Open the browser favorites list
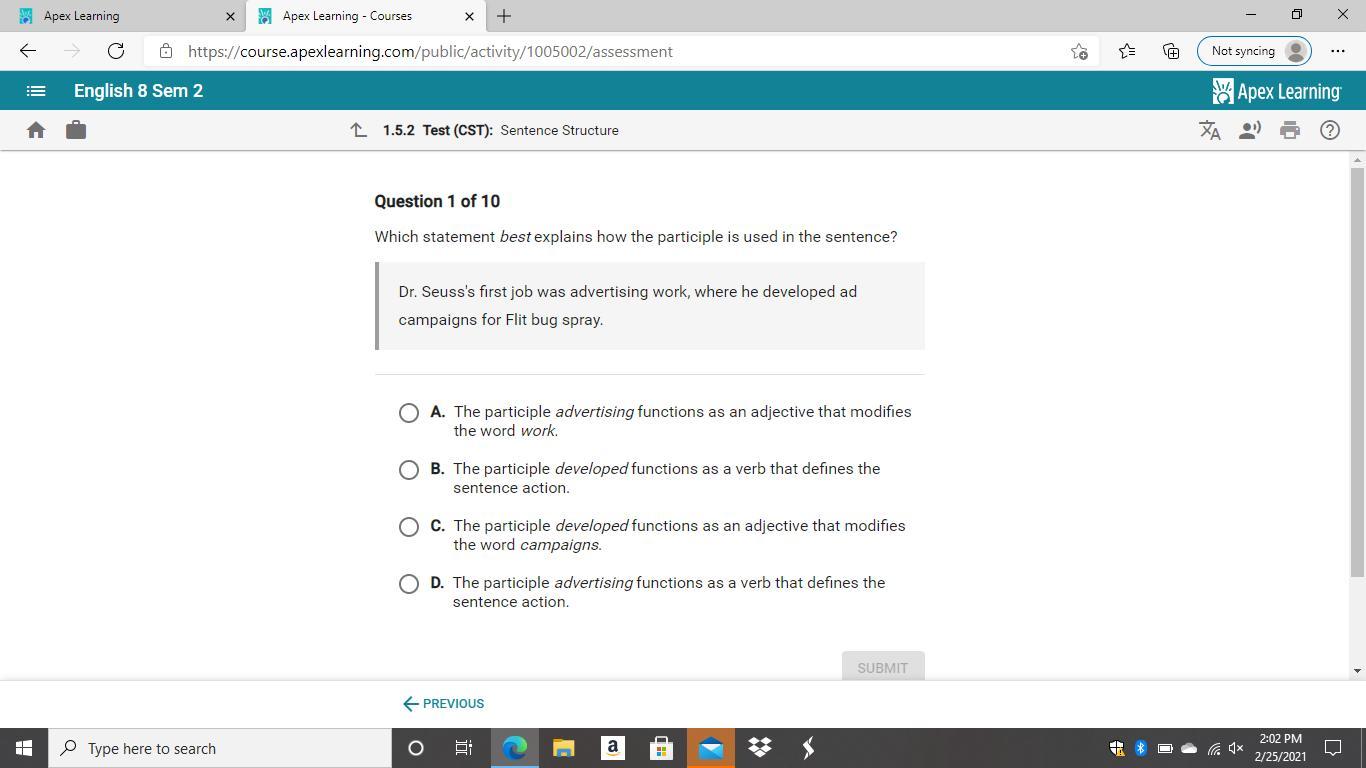Viewport: 1366px width, 768px height. 1127,51
